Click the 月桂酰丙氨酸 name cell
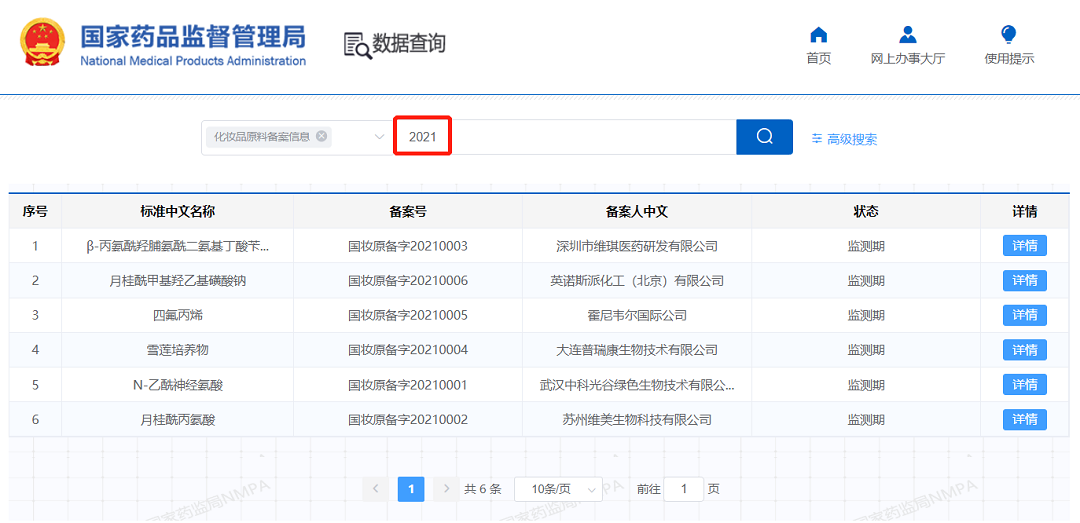 tap(178, 419)
